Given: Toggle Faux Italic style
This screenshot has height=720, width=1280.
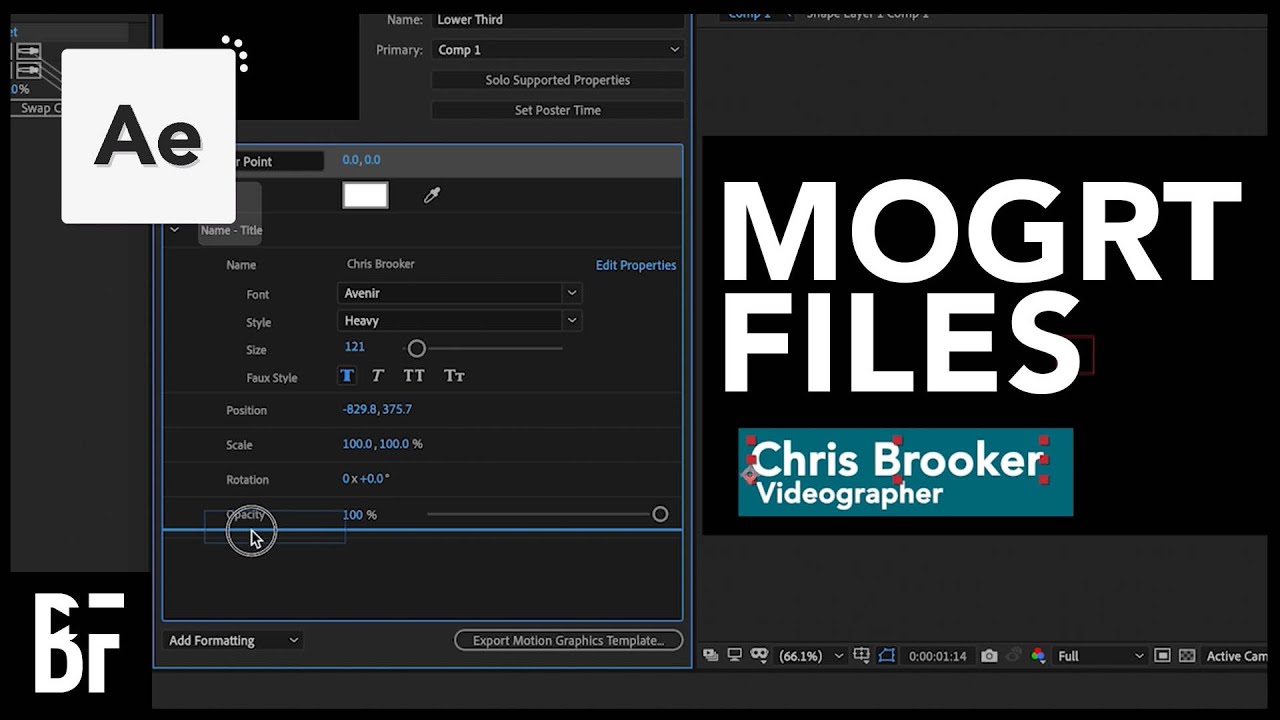Looking at the screenshot, I should click(378, 376).
